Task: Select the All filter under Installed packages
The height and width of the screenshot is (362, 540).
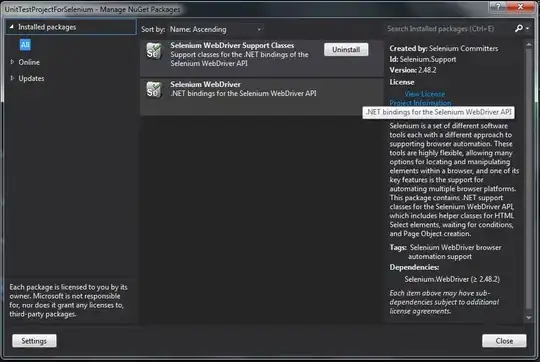Action: [x=25, y=44]
